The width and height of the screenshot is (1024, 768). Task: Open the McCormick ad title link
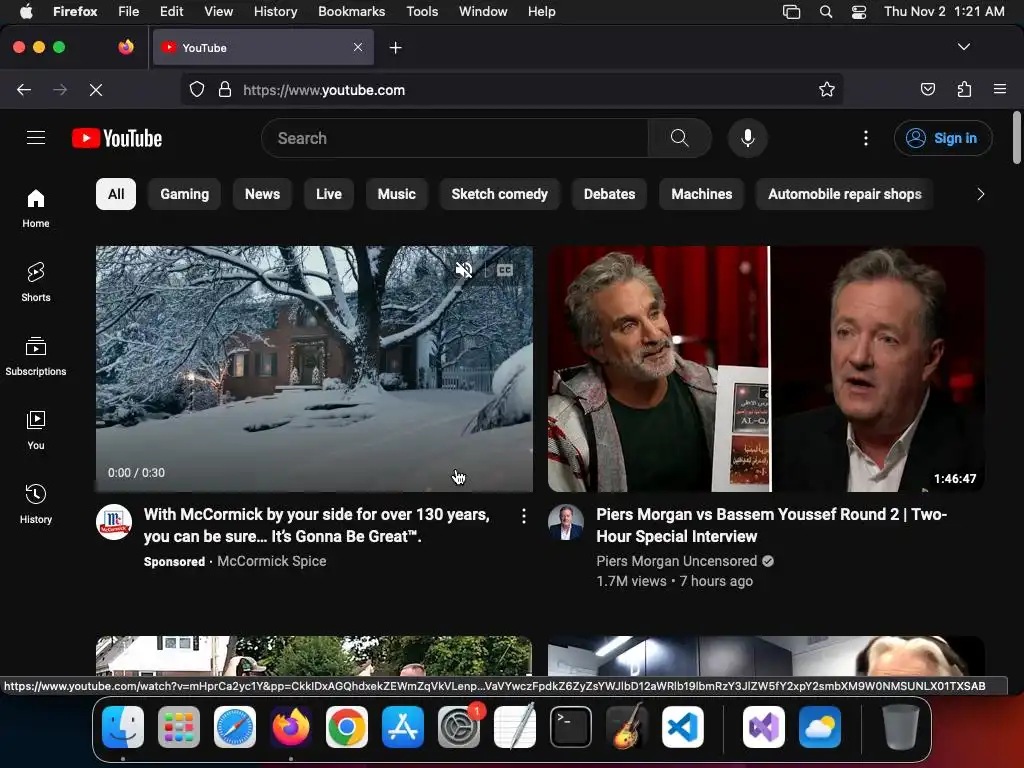[317, 525]
